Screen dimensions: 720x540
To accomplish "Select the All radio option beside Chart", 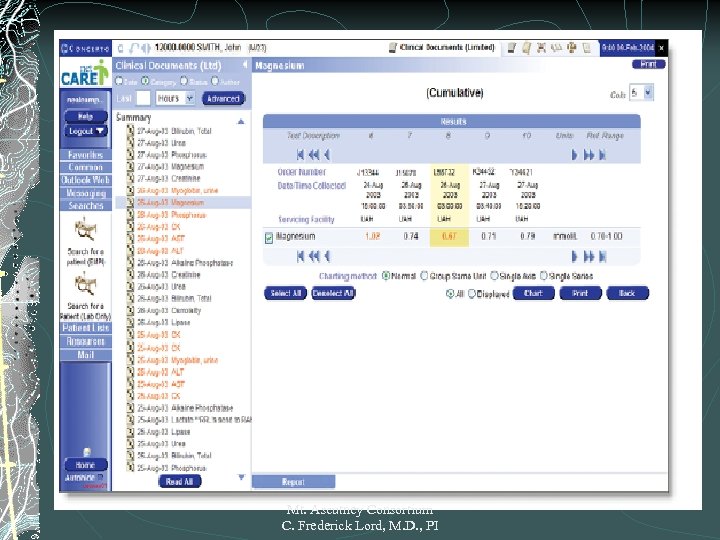I will (x=450, y=294).
